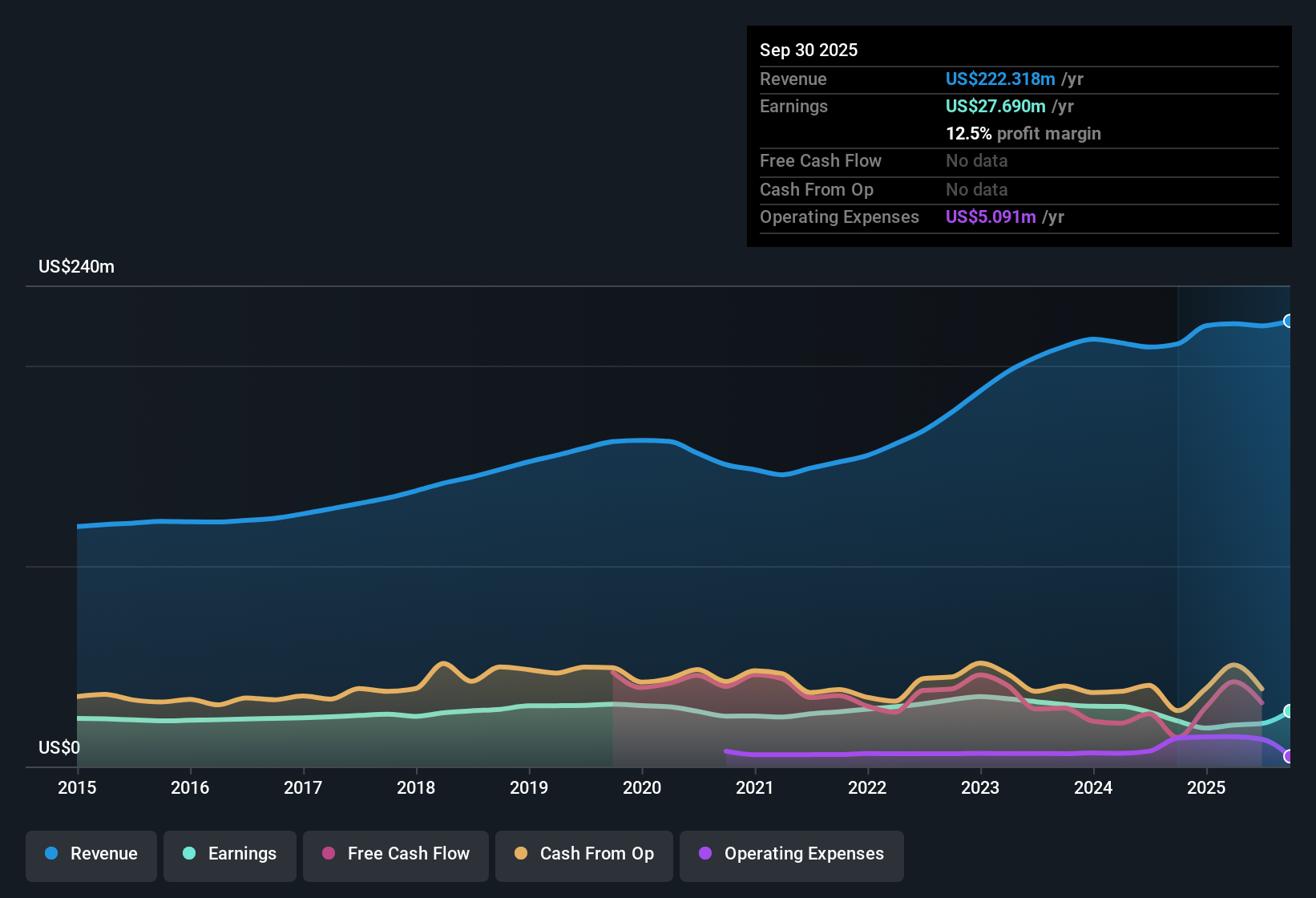Click the Earnings legend button

pyautogui.click(x=230, y=854)
